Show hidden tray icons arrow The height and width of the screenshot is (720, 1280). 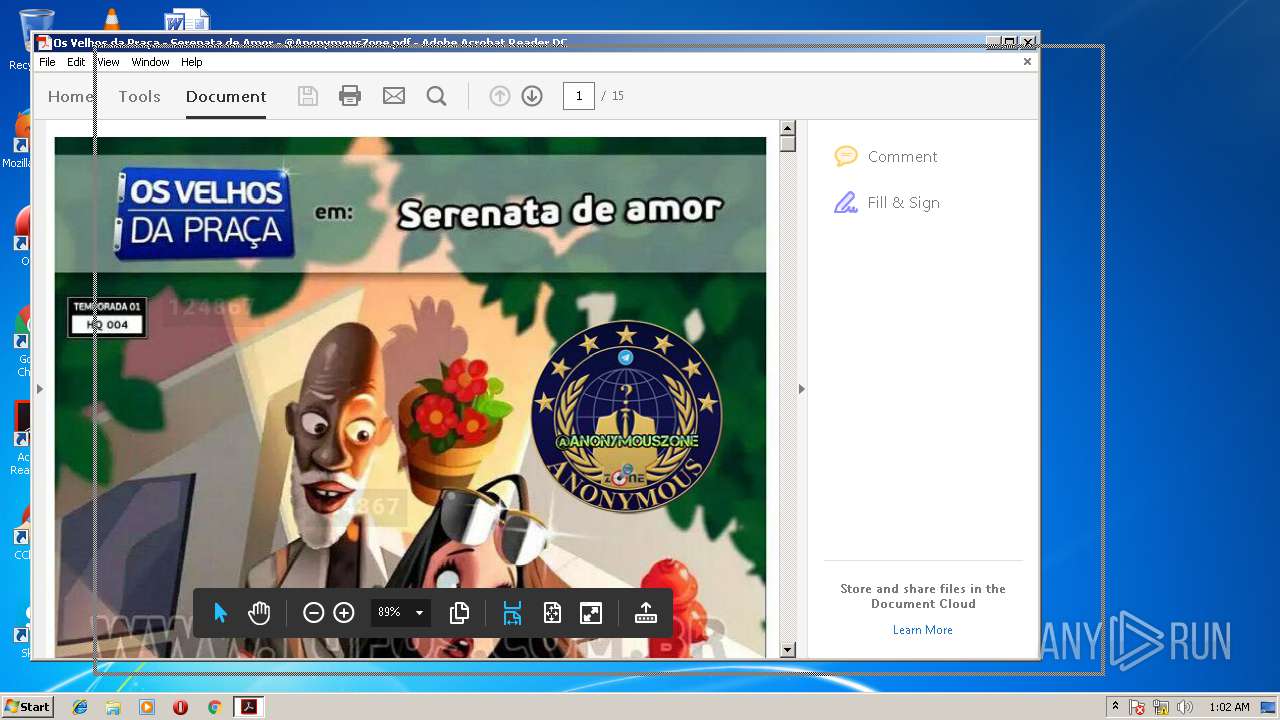1116,707
